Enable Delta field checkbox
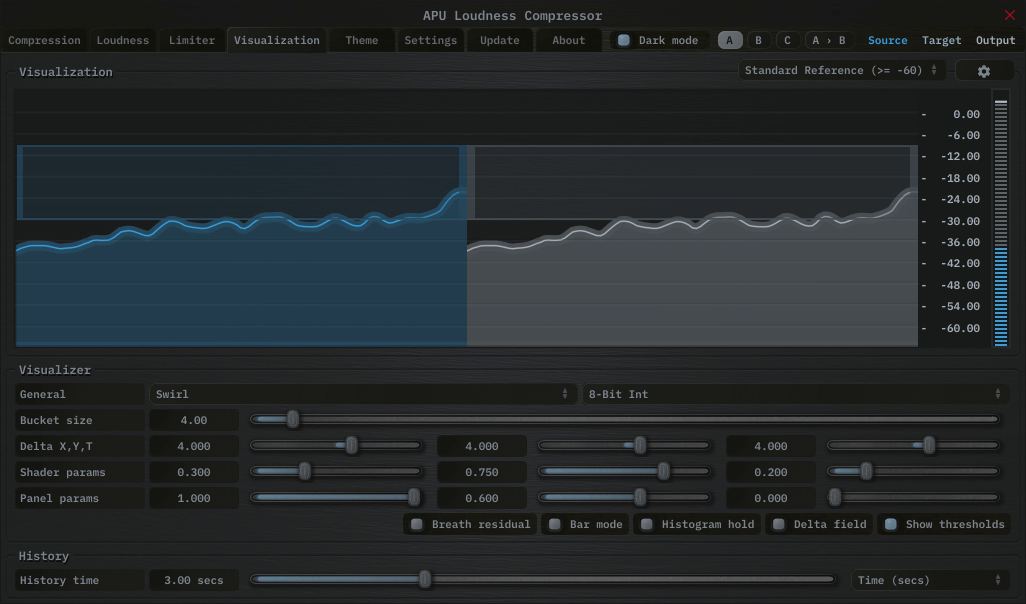The image size is (1026, 604). pos(779,524)
